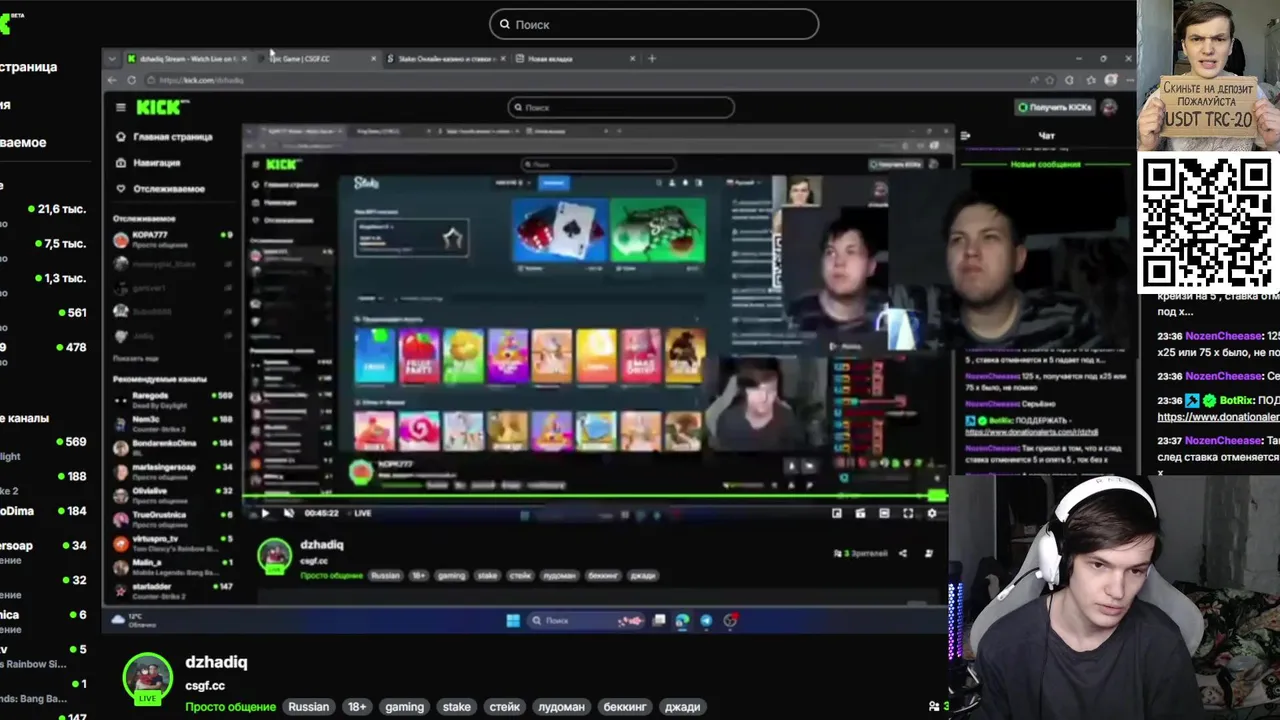Click the Получить KICKs button
This screenshot has width=1280, height=720.
(x=1055, y=107)
